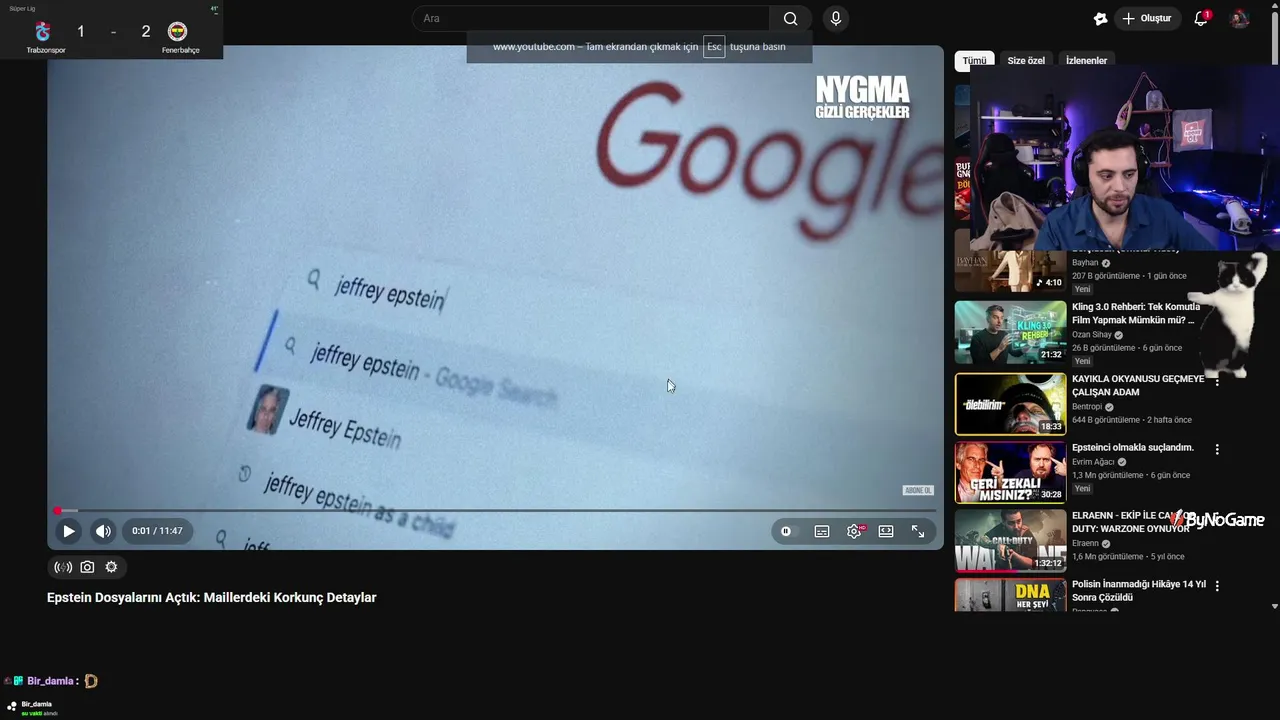Click the magnifier search button
Viewport: 1280px width, 720px height.
790,18
